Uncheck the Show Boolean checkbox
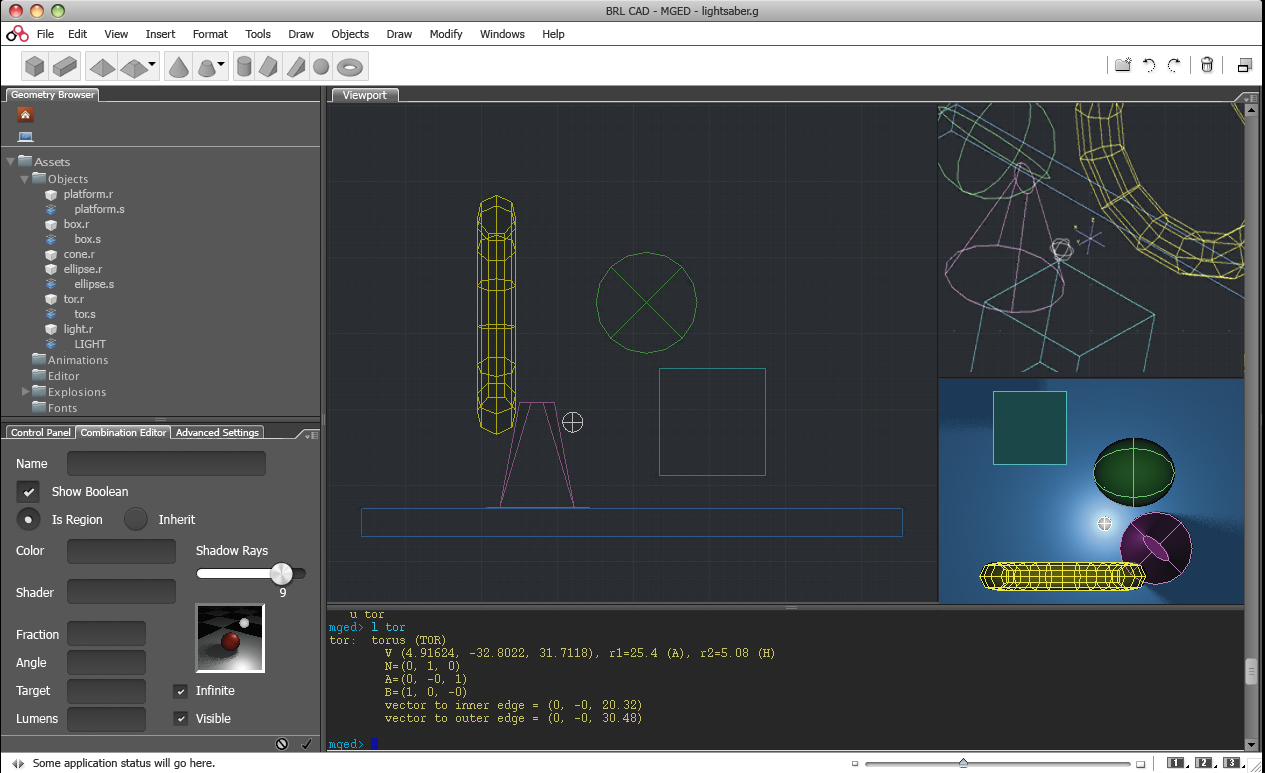This screenshot has height=773, width=1265. pyautogui.click(x=28, y=491)
